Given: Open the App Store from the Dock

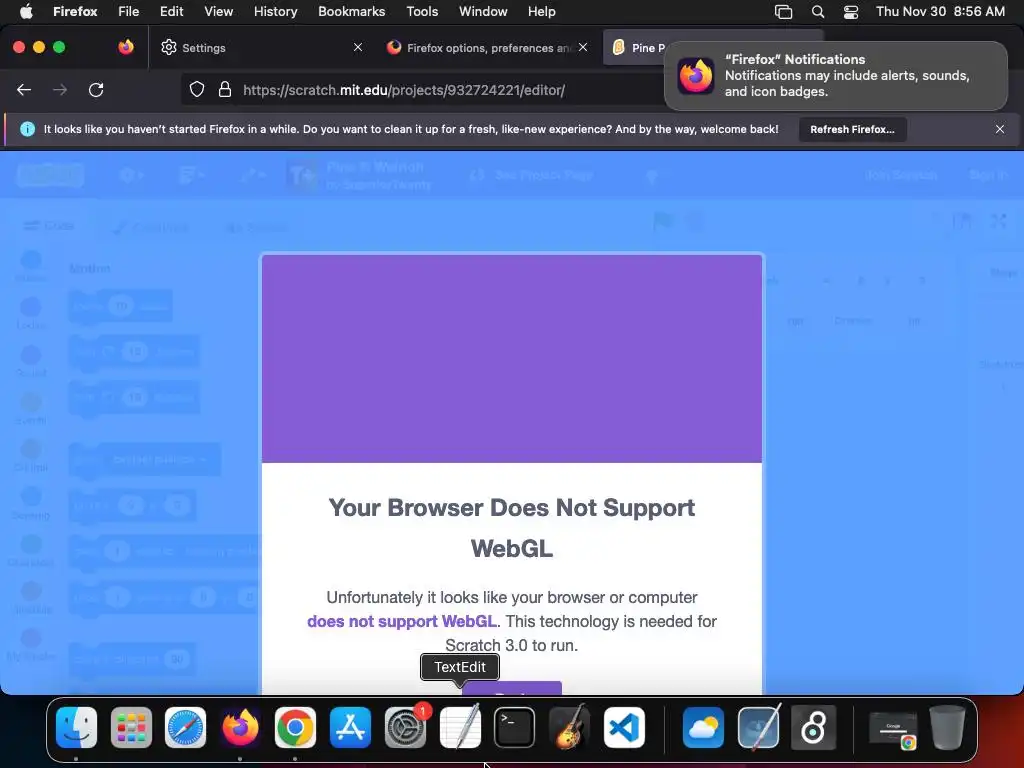Looking at the screenshot, I should [350, 728].
